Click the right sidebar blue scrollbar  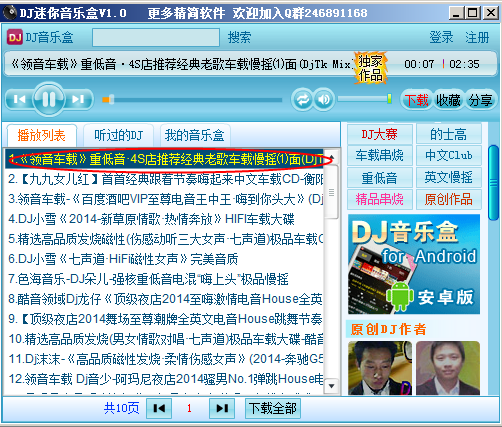point(494,183)
